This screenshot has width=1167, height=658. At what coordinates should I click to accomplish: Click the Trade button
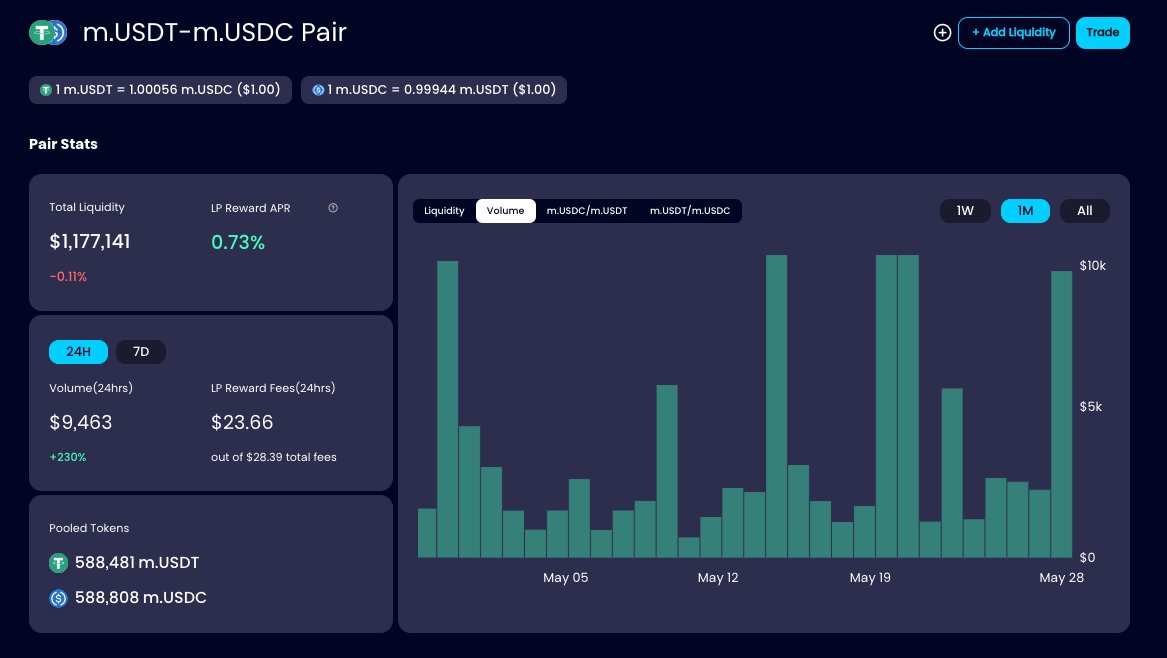coord(1102,33)
